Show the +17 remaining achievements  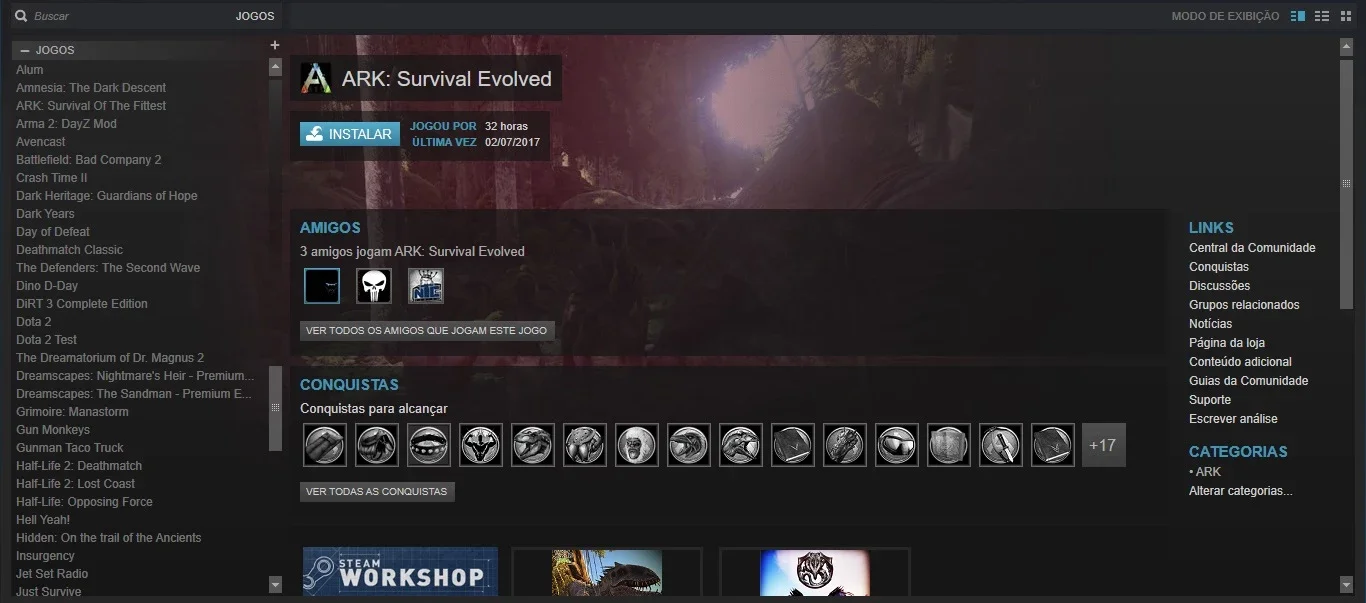[1104, 445]
